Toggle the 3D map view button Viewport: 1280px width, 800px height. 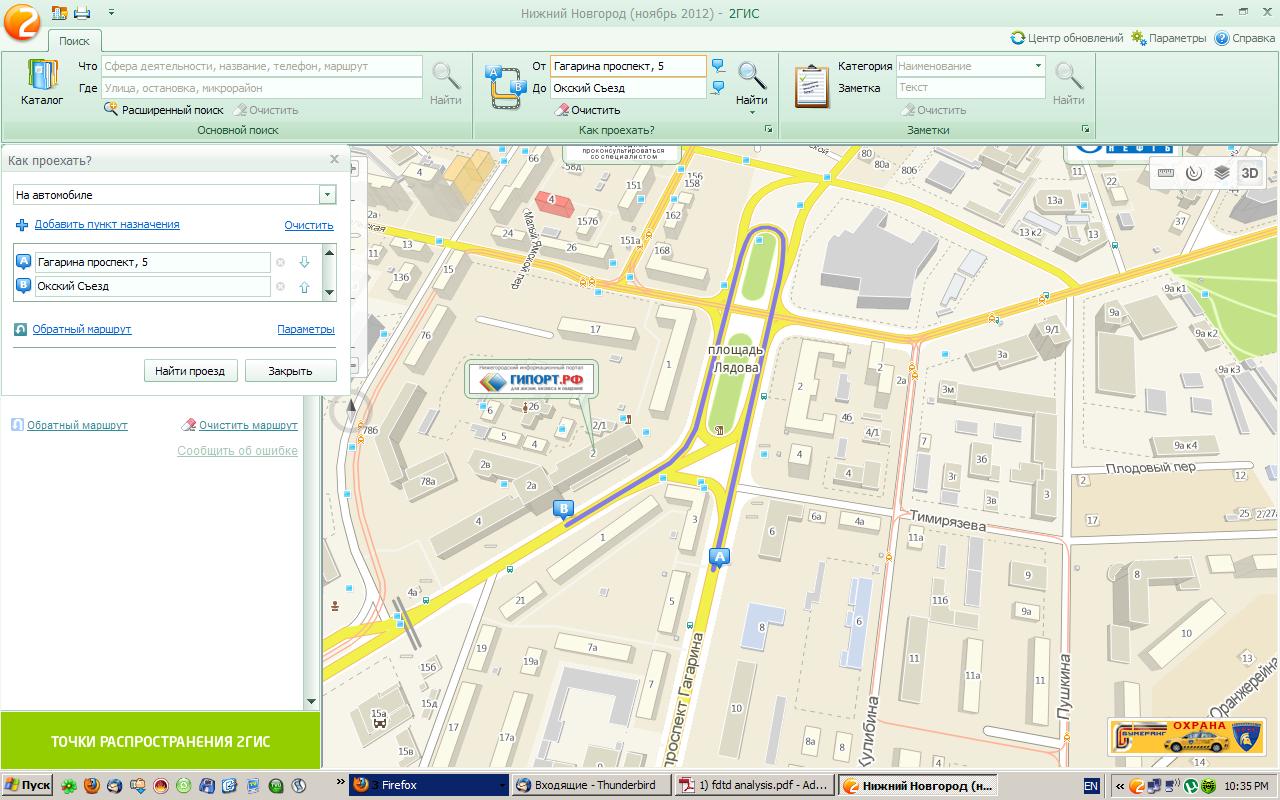pyautogui.click(x=1250, y=172)
